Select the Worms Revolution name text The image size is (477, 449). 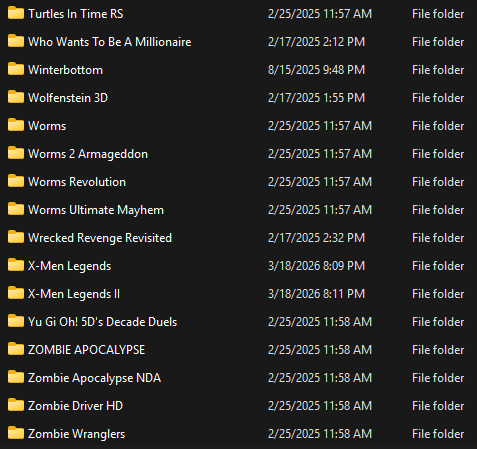tap(77, 182)
